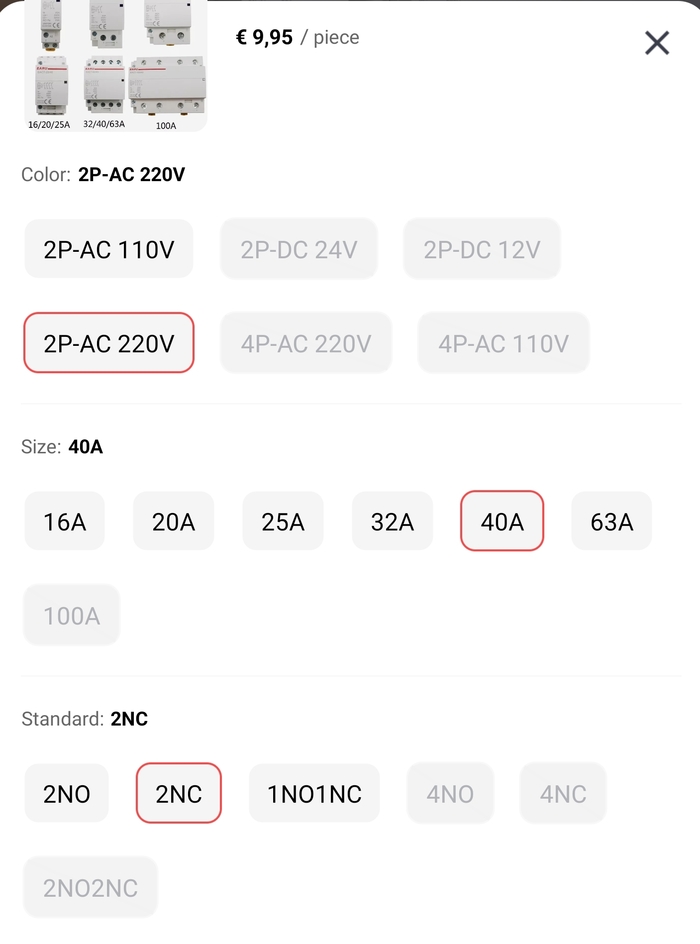
Task: Select the 2P-AC 110V variant
Action: click(109, 249)
